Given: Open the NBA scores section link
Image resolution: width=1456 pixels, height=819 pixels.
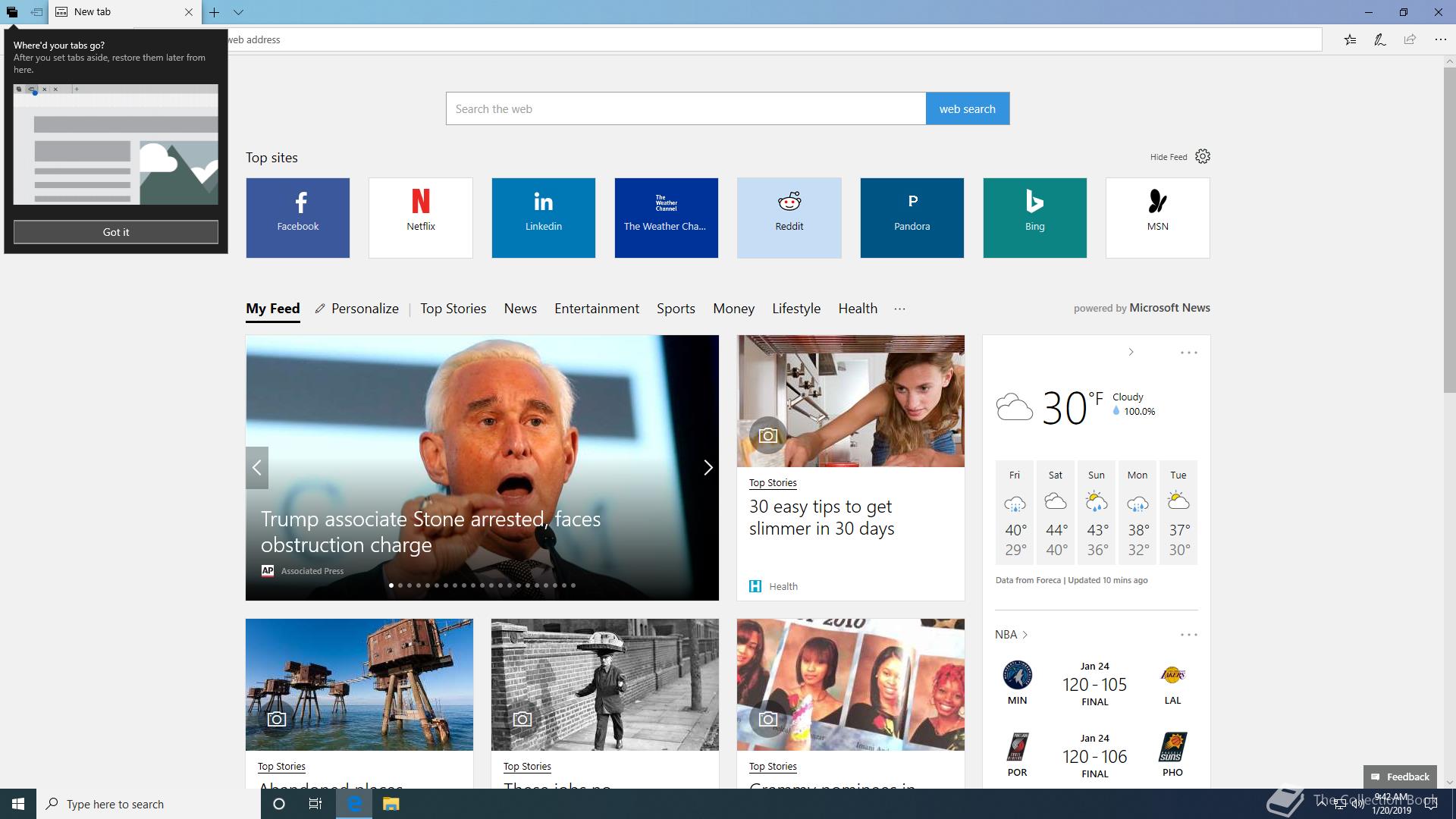Looking at the screenshot, I should tap(1012, 635).
